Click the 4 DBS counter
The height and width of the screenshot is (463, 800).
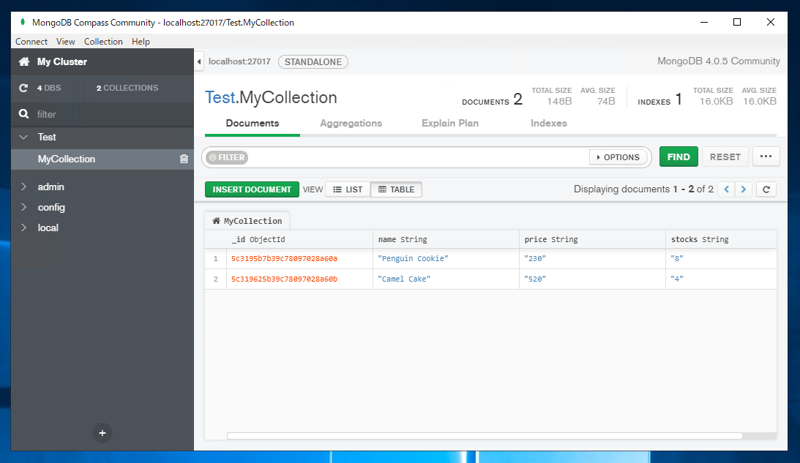pyautogui.click(x=49, y=88)
